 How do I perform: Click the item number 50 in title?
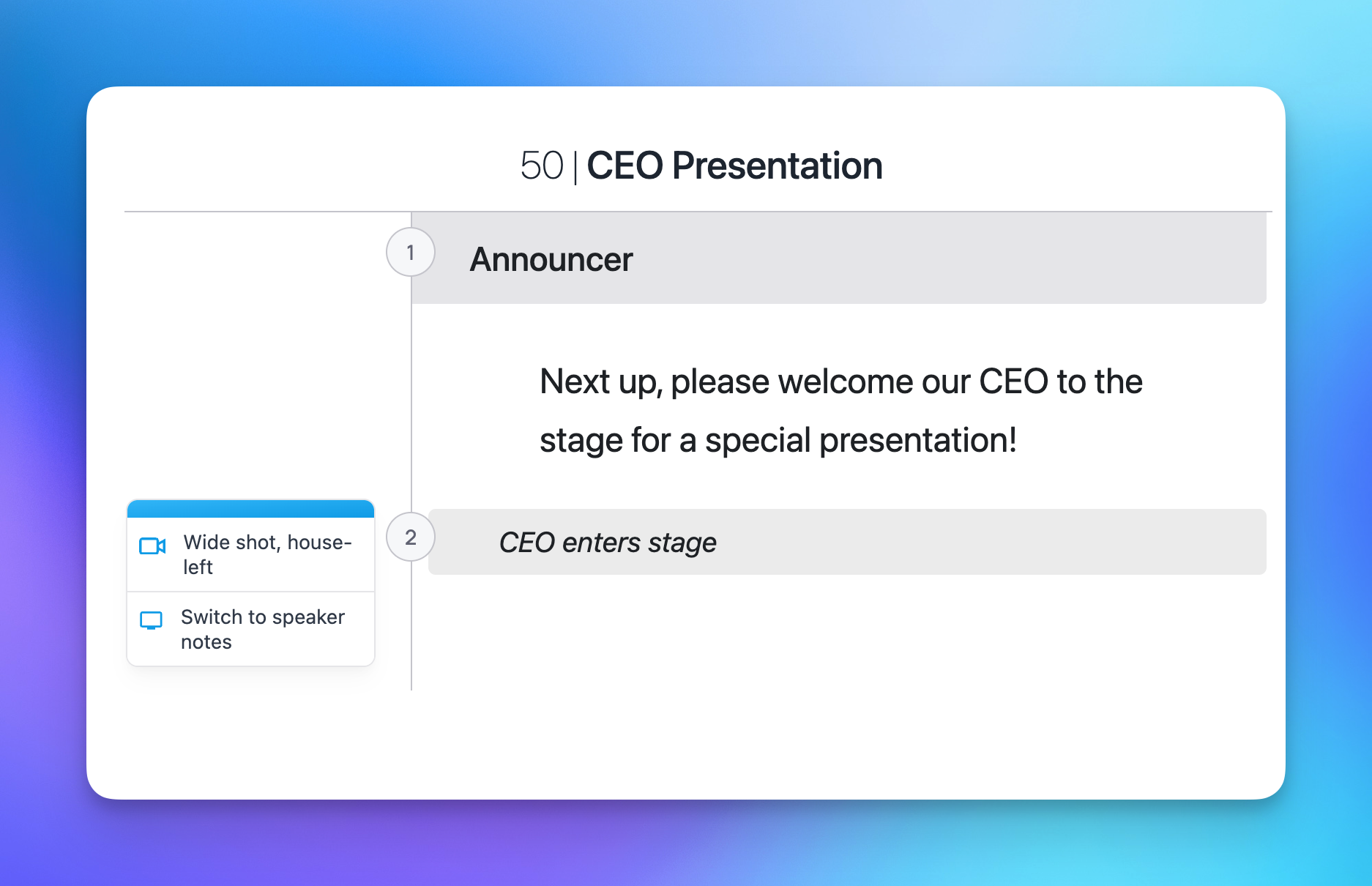click(x=542, y=165)
